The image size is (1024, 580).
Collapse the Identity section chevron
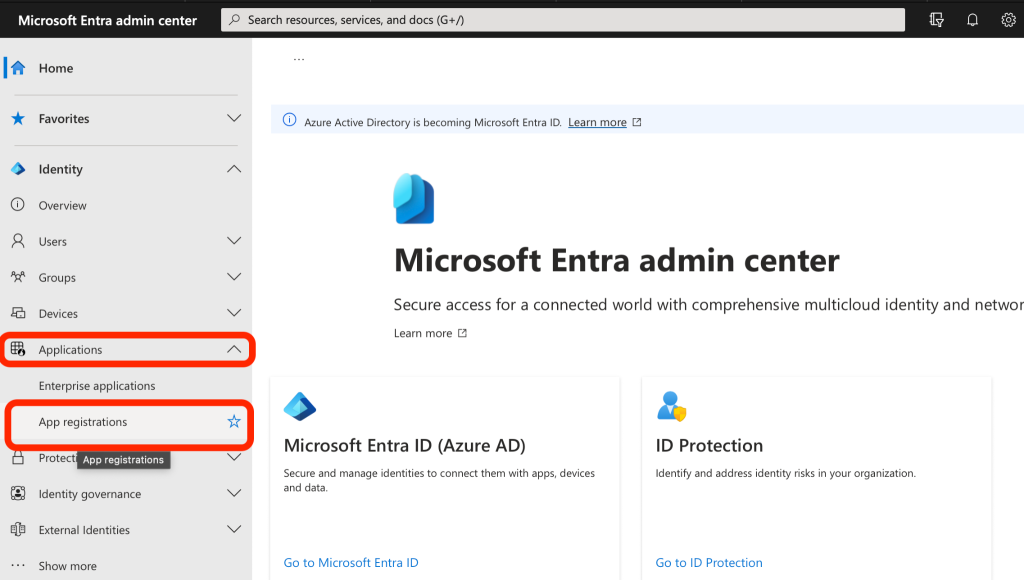tap(234, 169)
